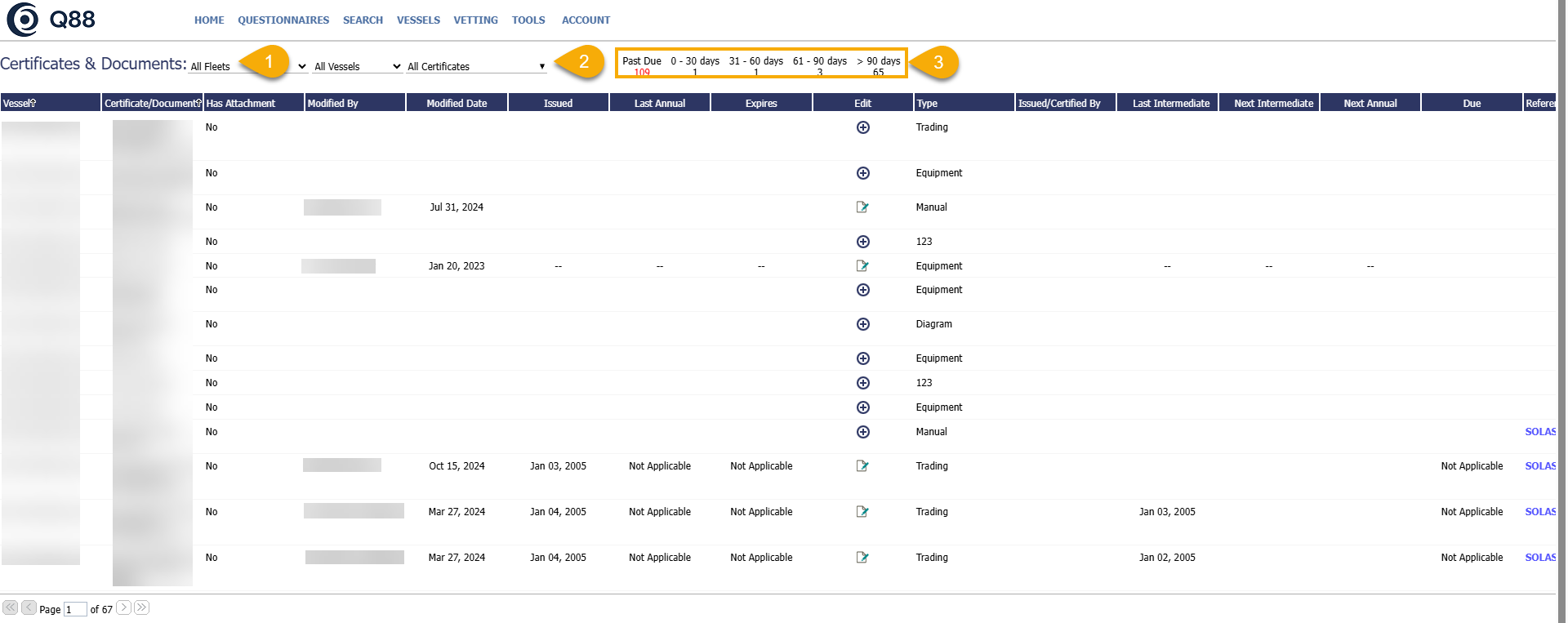Click the Modified Date column header
The height and width of the screenshot is (623, 1568).
point(457,104)
